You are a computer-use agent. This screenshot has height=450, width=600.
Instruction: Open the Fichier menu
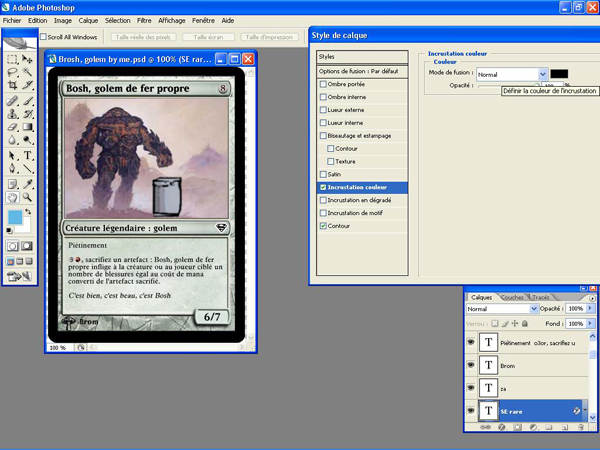[x=12, y=21]
